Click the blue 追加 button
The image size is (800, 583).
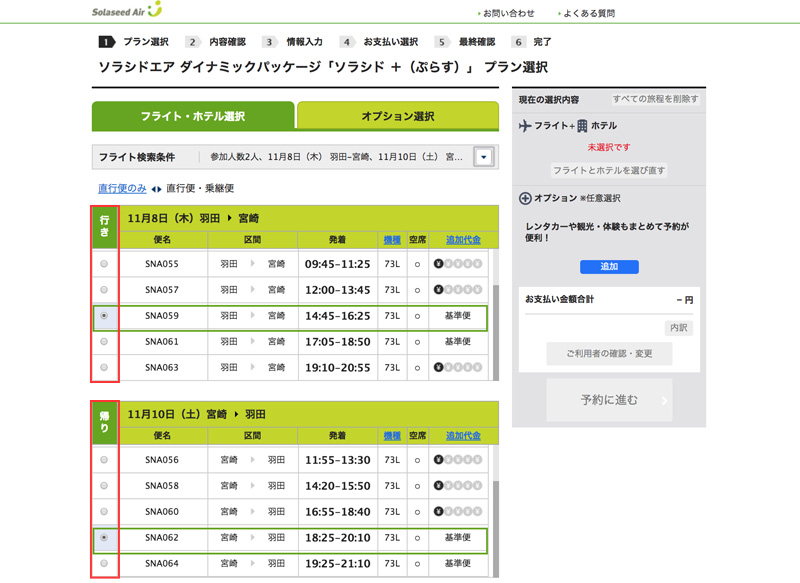point(609,267)
